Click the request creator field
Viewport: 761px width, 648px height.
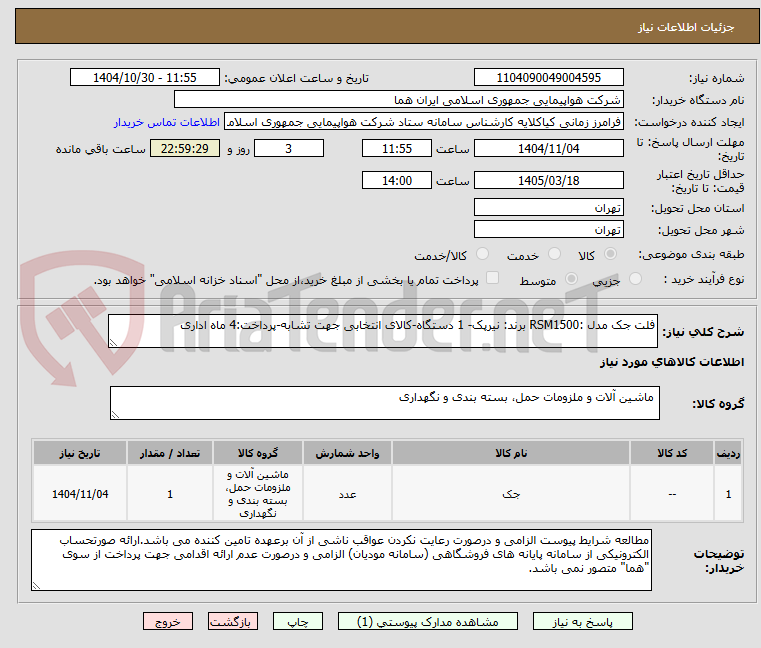point(424,122)
